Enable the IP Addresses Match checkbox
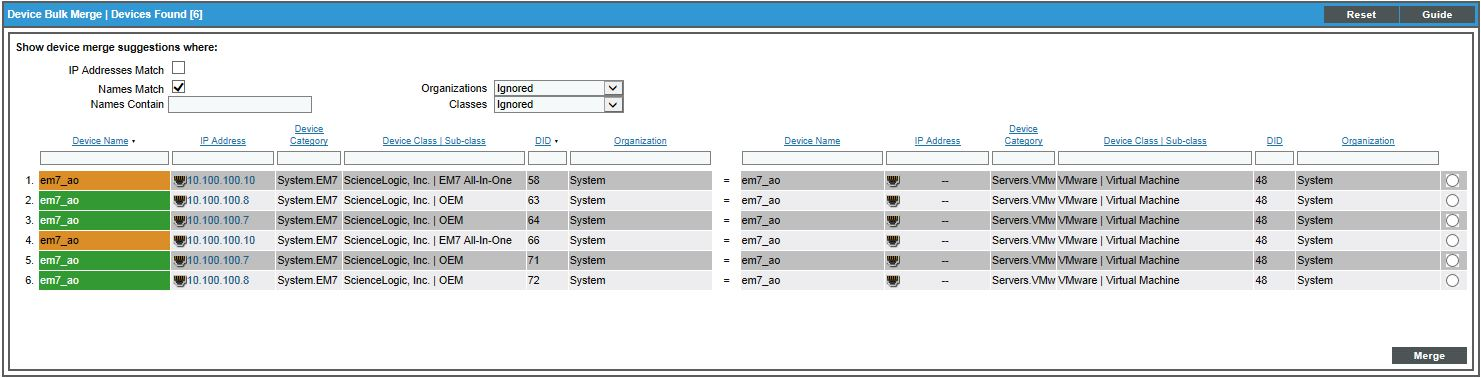 pyautogui.click(x=178, y=68)
